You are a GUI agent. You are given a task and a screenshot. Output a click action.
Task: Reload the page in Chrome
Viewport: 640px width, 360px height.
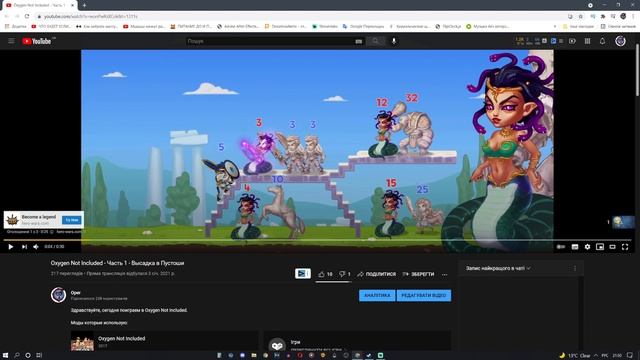(x=27, y=16)
